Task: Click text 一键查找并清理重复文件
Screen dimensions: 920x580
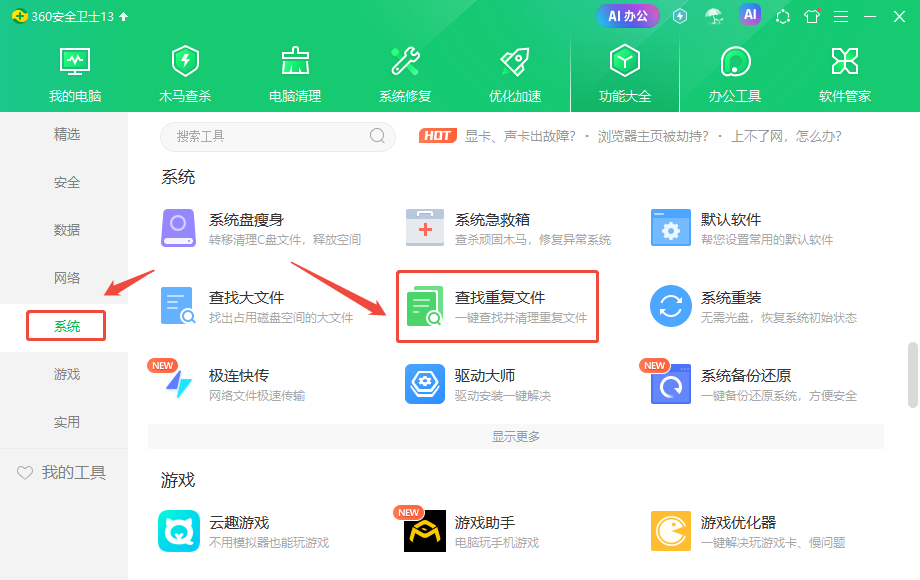Action: (521, 318)
